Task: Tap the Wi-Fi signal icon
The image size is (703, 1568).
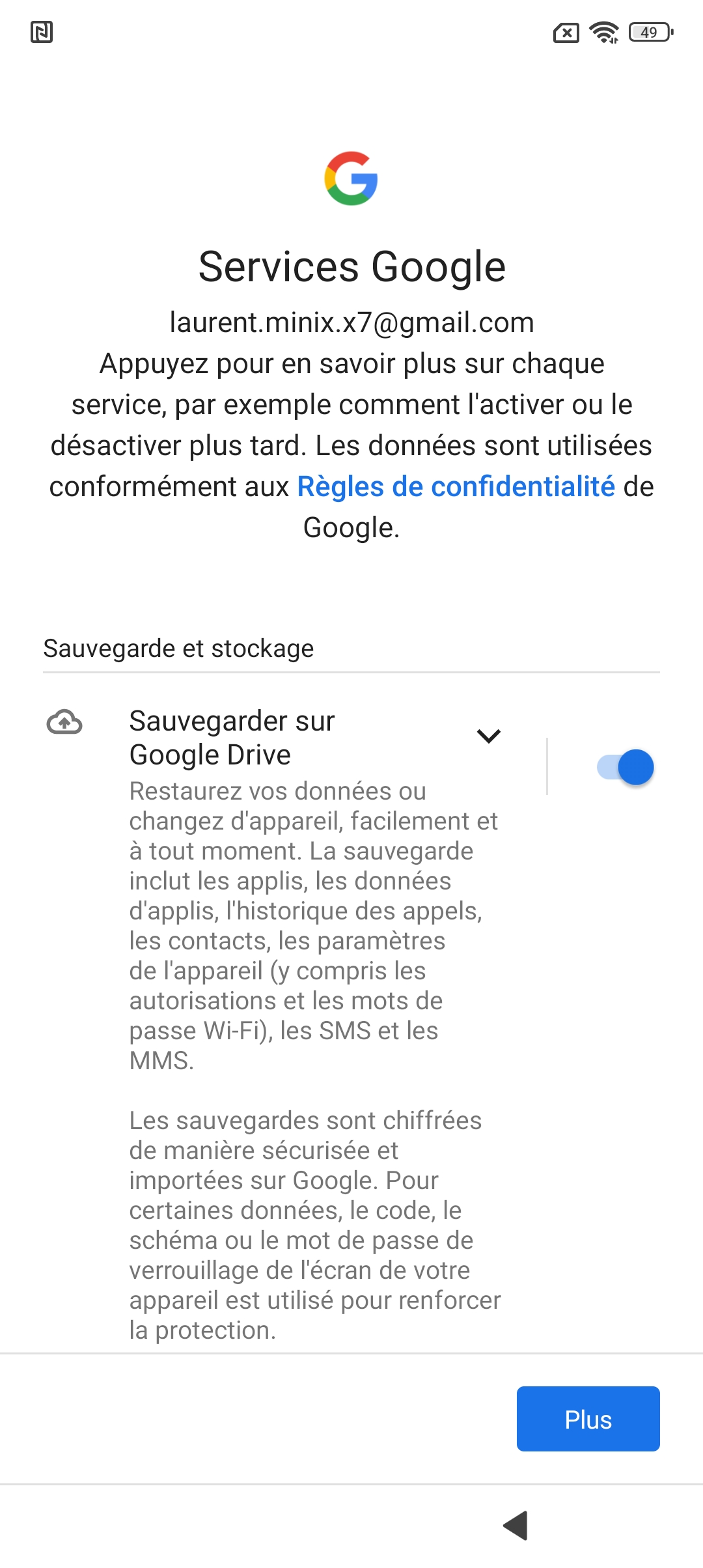Action: tap(604, 32)
